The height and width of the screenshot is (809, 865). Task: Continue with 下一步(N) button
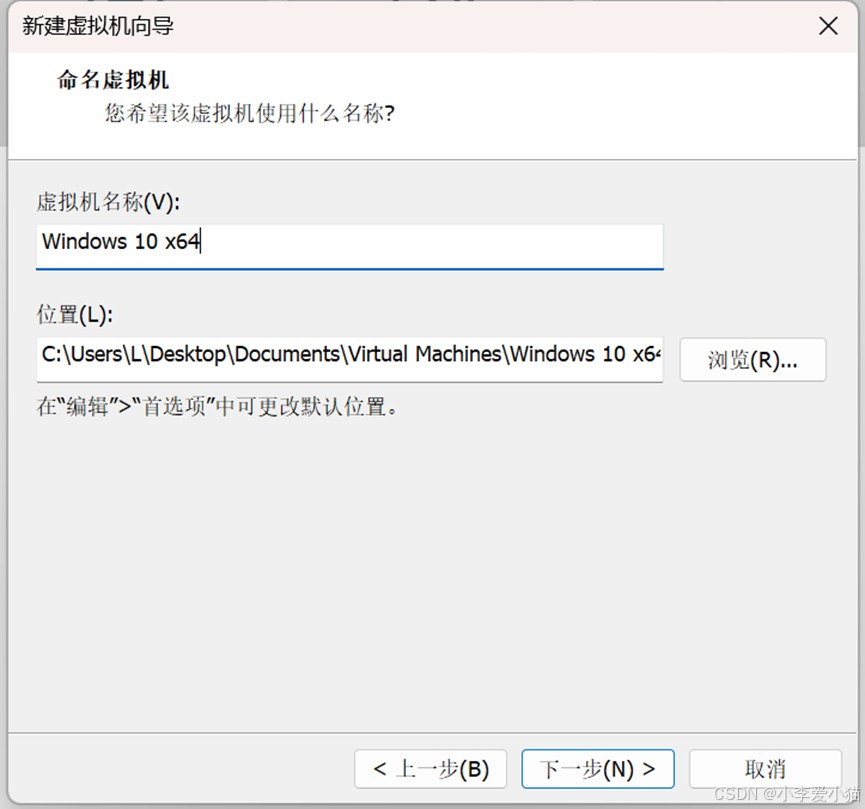point(598,769)
